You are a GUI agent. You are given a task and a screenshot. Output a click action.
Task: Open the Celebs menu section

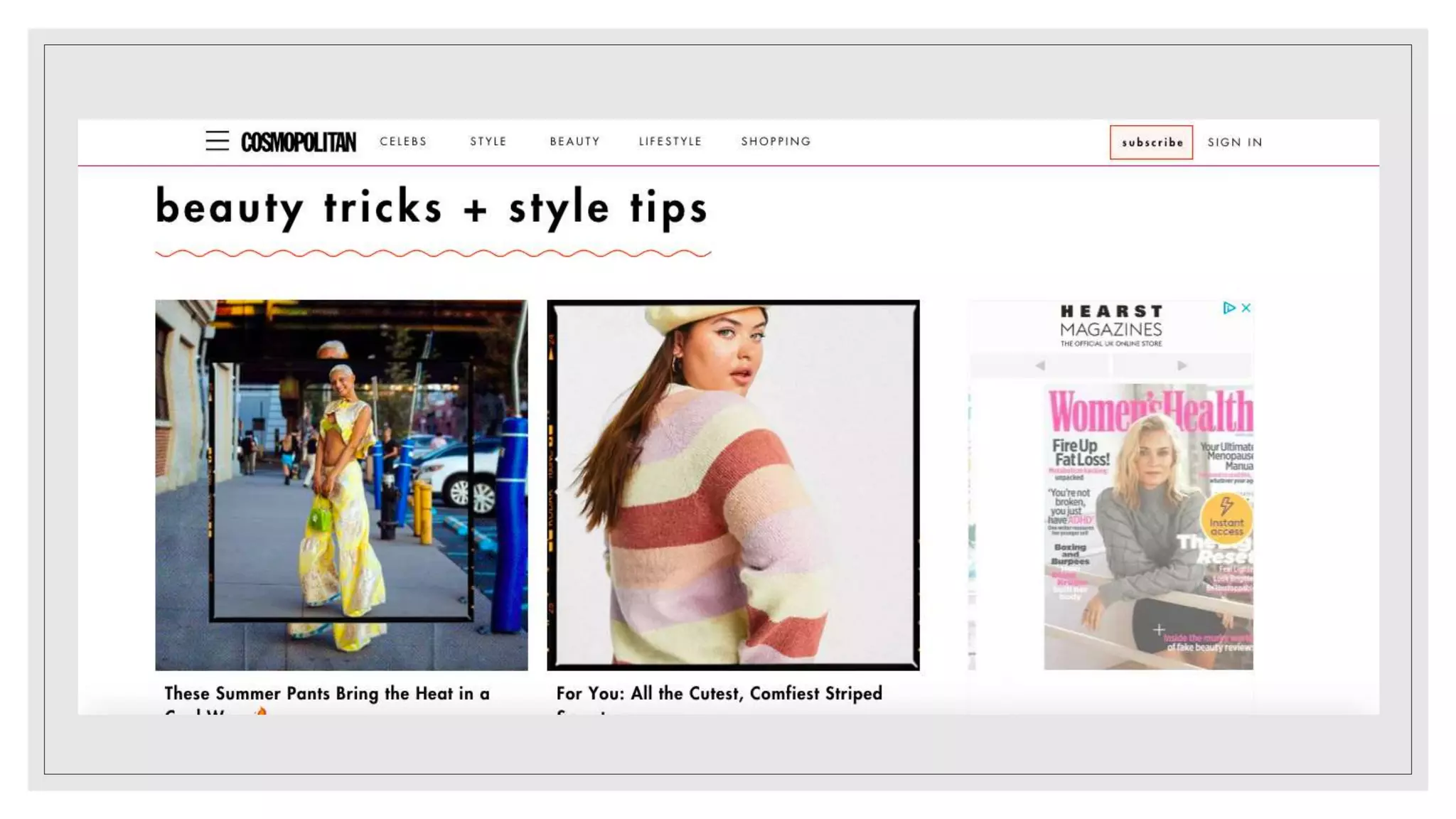[403, 141]
